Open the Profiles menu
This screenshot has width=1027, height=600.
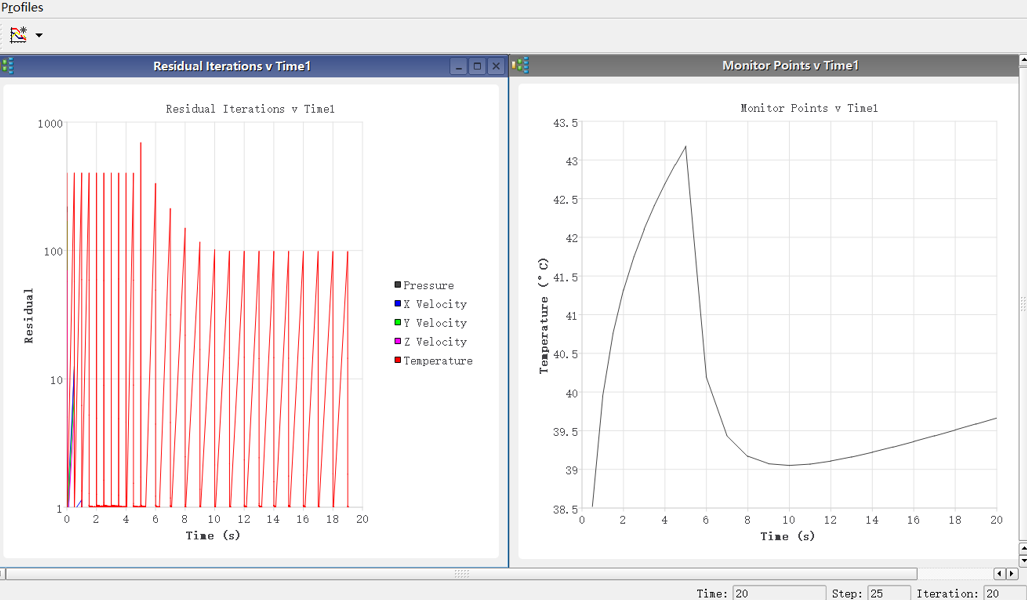point(22,7)
